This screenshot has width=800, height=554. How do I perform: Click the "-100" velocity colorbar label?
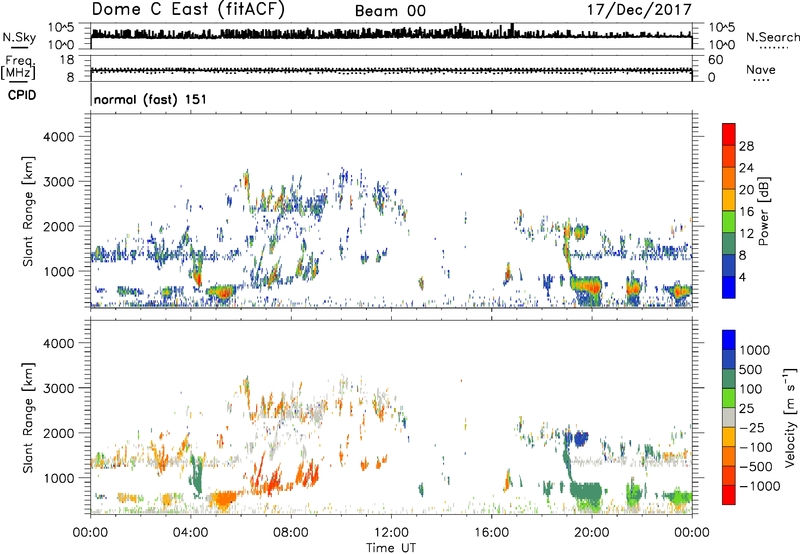[756, 447]
